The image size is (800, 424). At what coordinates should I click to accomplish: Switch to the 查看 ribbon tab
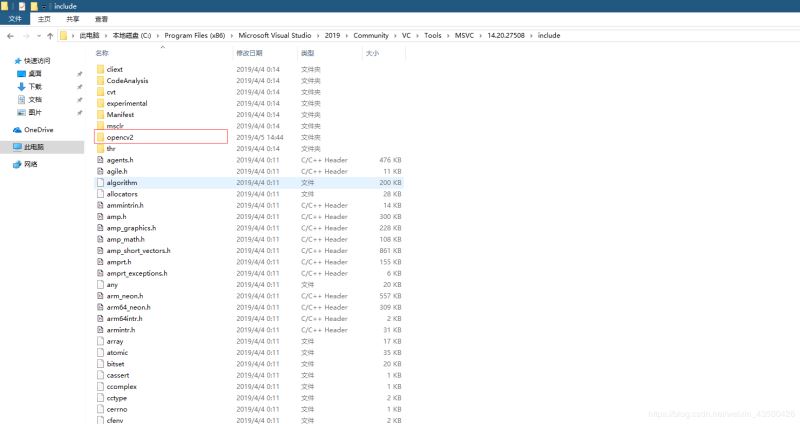click(101, 19)
